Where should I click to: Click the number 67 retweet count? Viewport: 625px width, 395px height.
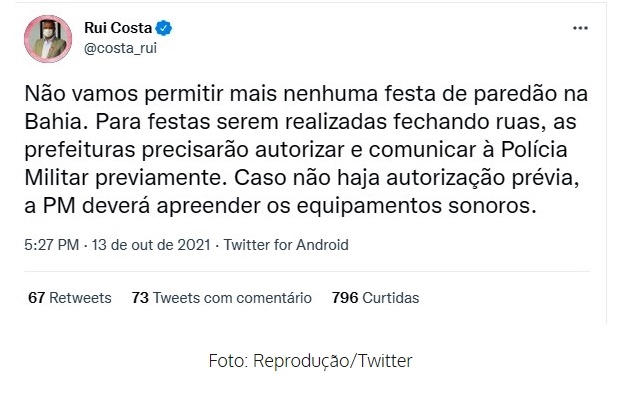click(x=36, y=298)
